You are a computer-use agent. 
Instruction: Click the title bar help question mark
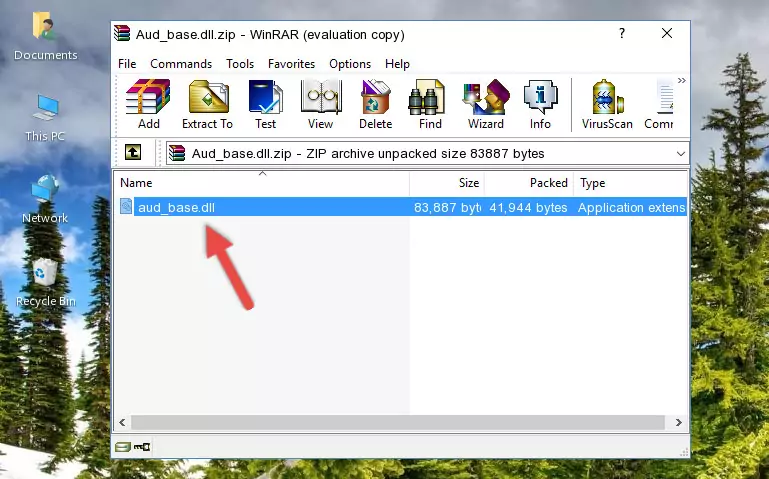point(622,33)
